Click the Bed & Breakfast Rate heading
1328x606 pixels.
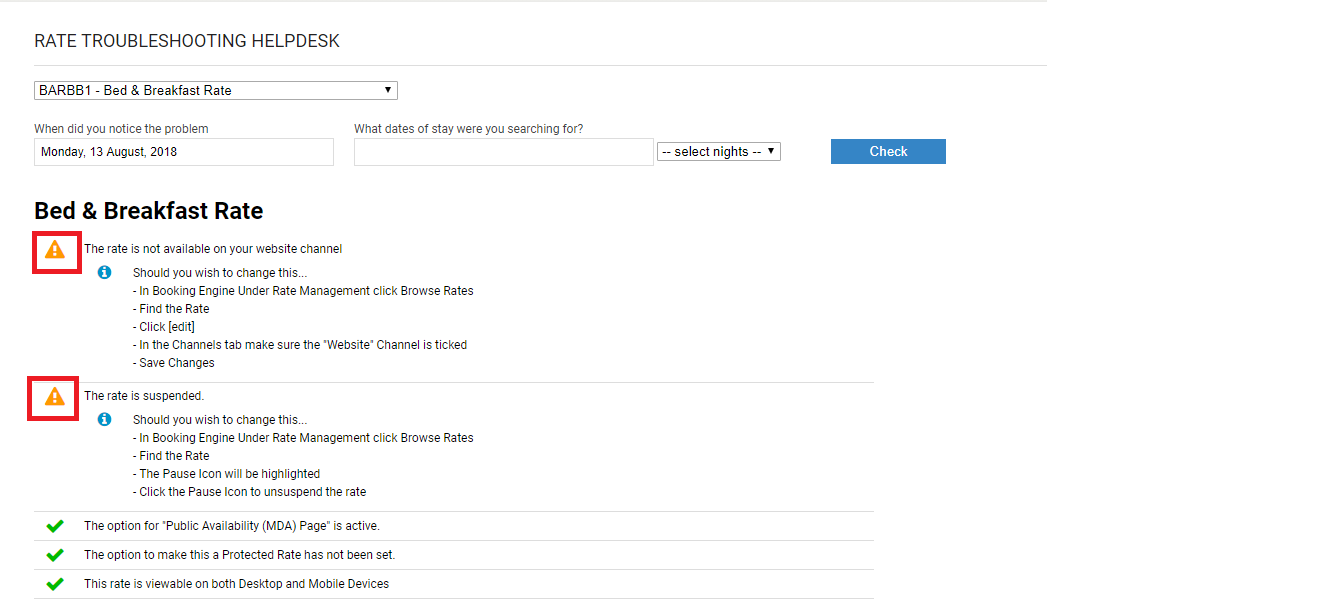(148, 211)
